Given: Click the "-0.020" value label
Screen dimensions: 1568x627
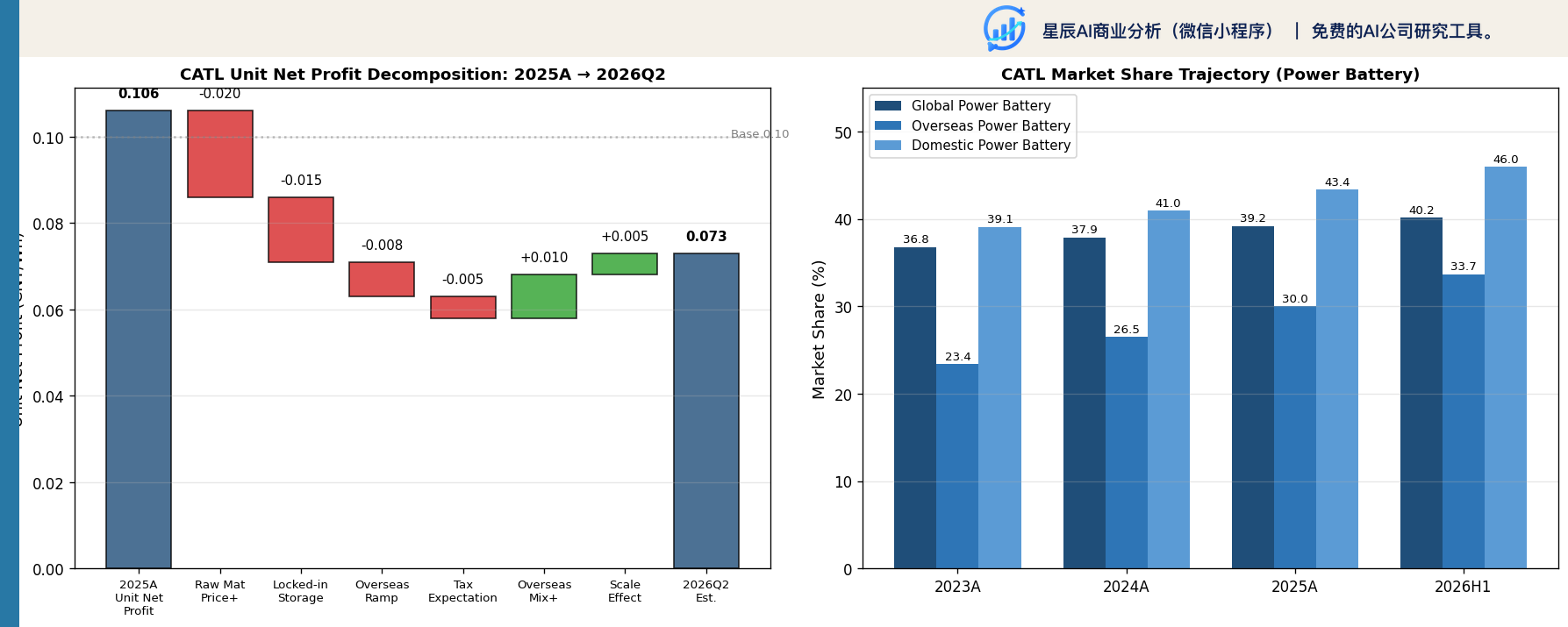Looking at the screenshot, I should coord(219,94).
